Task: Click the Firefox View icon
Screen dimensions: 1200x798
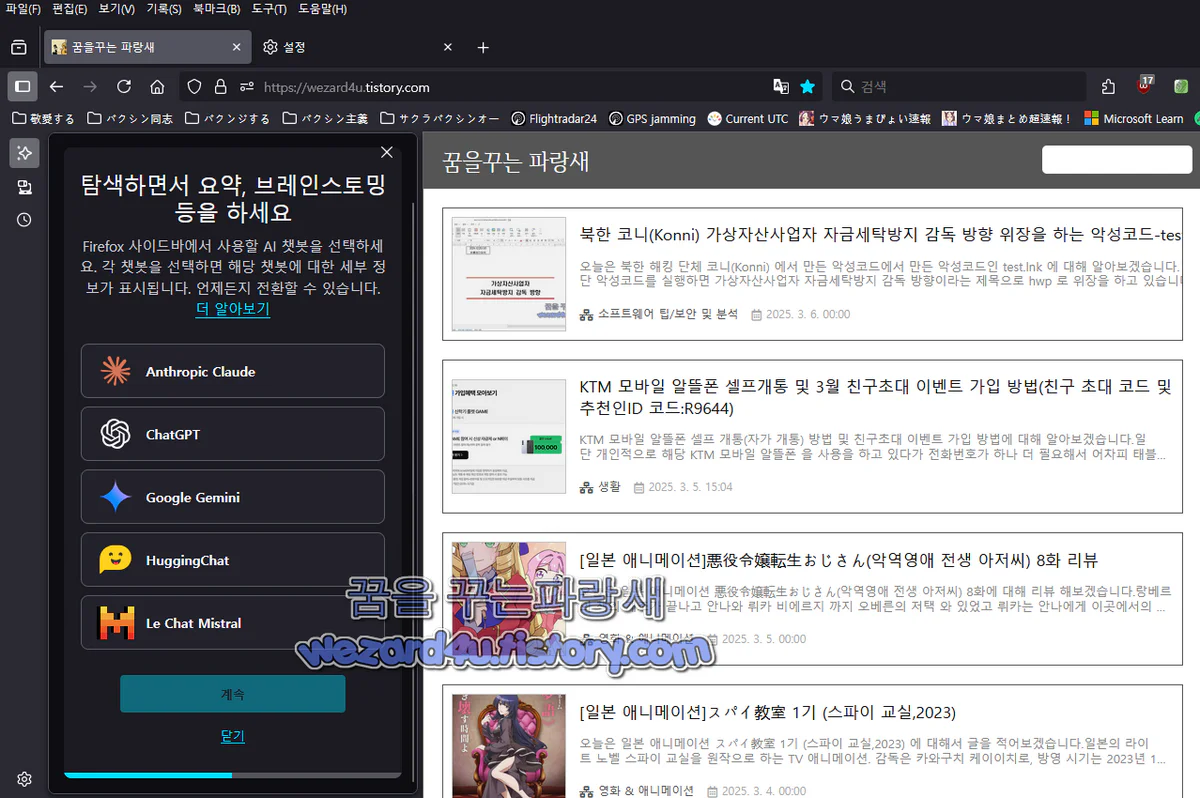Action: click(18, 46)
